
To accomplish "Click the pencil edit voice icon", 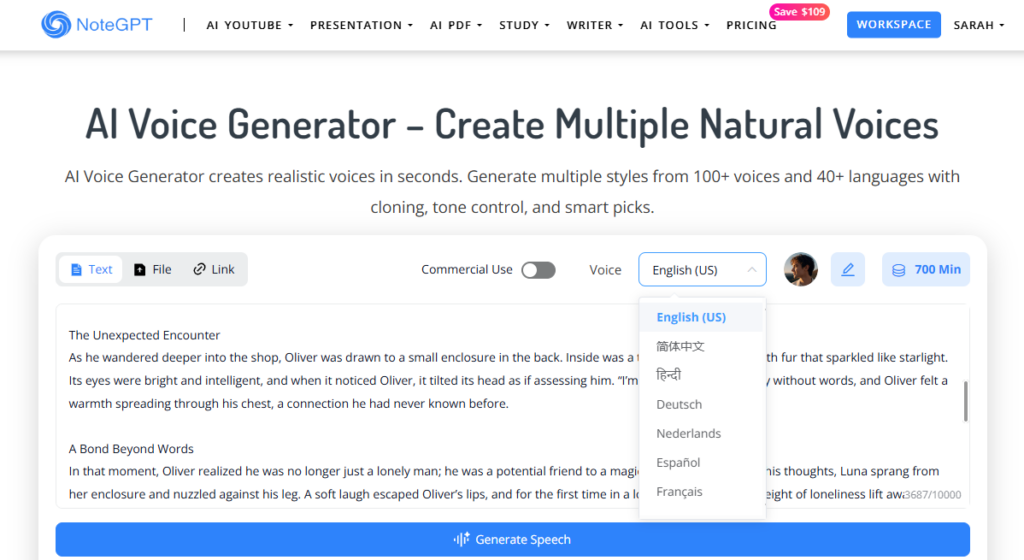I will click(848, 270).
